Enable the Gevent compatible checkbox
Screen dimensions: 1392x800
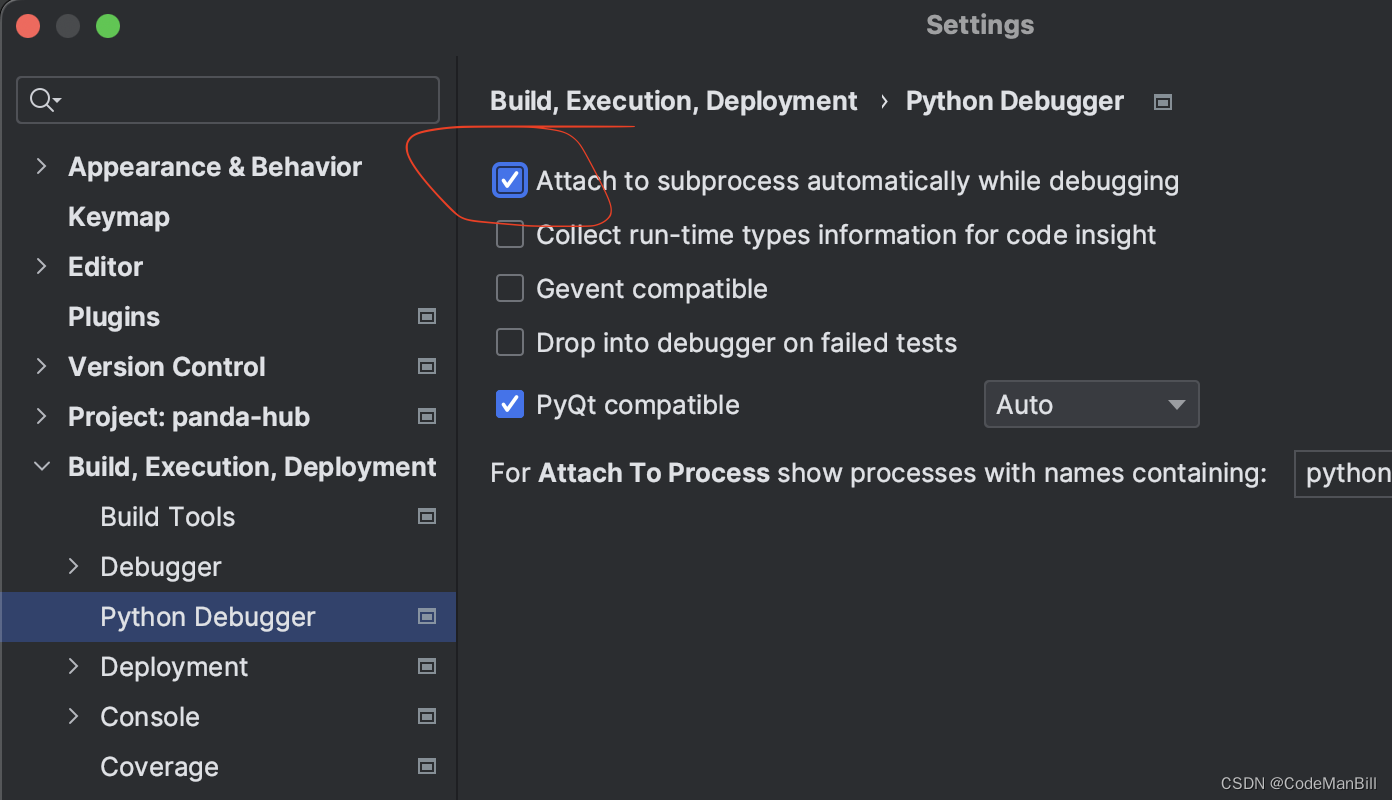510,289
